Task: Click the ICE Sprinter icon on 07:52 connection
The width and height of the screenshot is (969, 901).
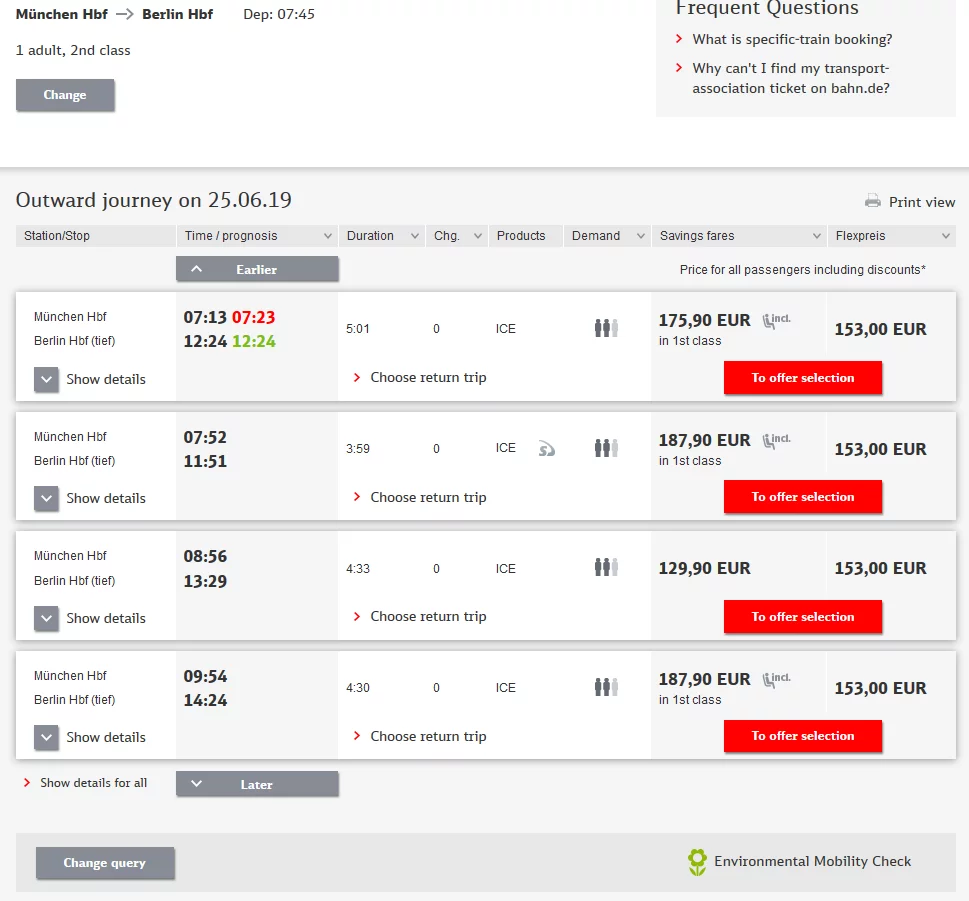Action: coord(546,449)
